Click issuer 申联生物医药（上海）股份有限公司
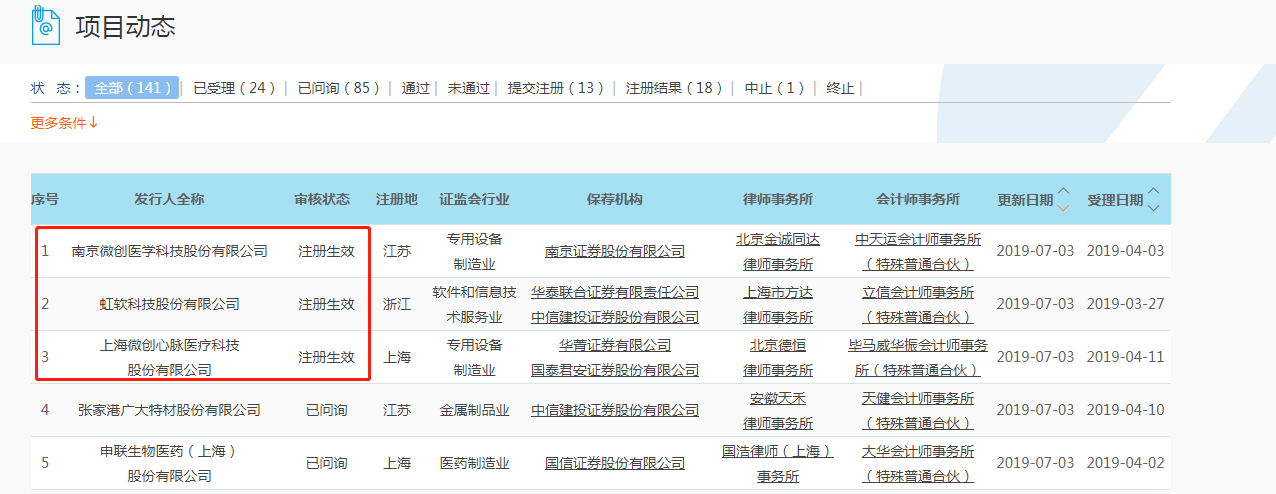The width and height of the screenshot is (1276, 494). [170, 463]
